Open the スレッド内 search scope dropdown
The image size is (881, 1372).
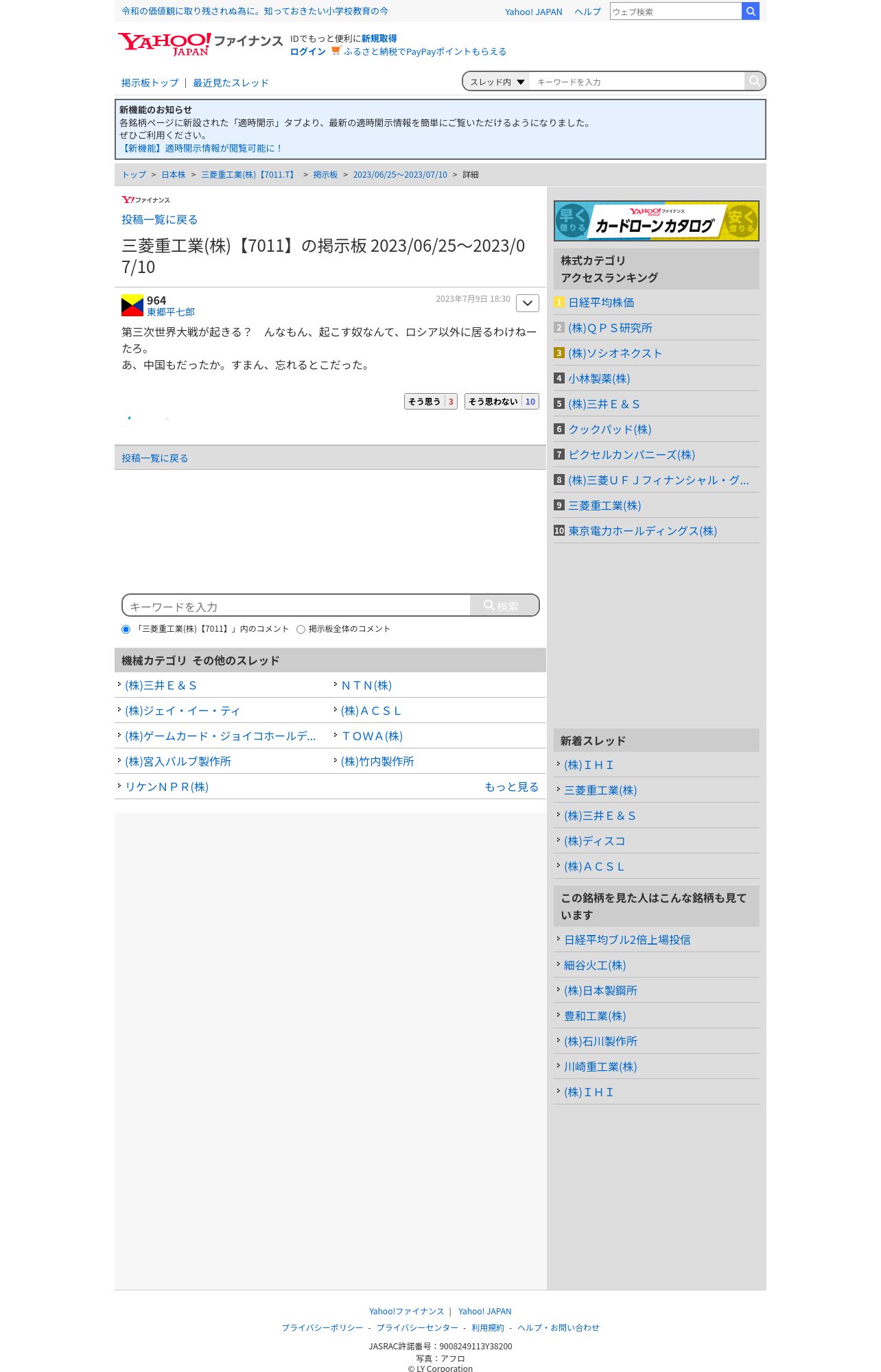click(497, 82)
